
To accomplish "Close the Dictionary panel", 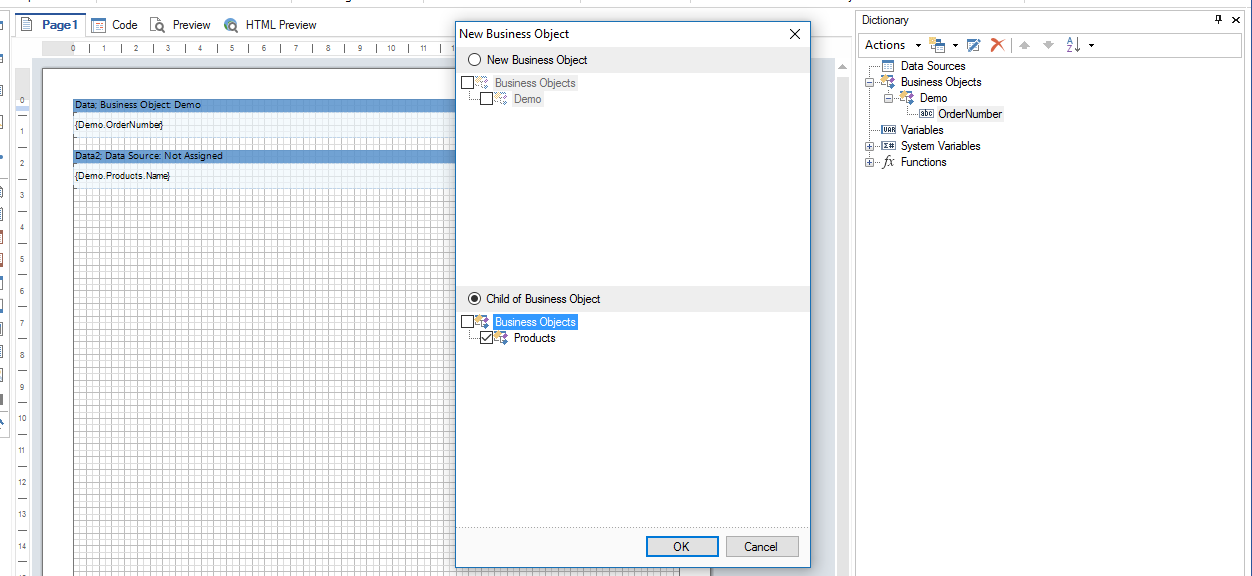I will pos(1238,20).
